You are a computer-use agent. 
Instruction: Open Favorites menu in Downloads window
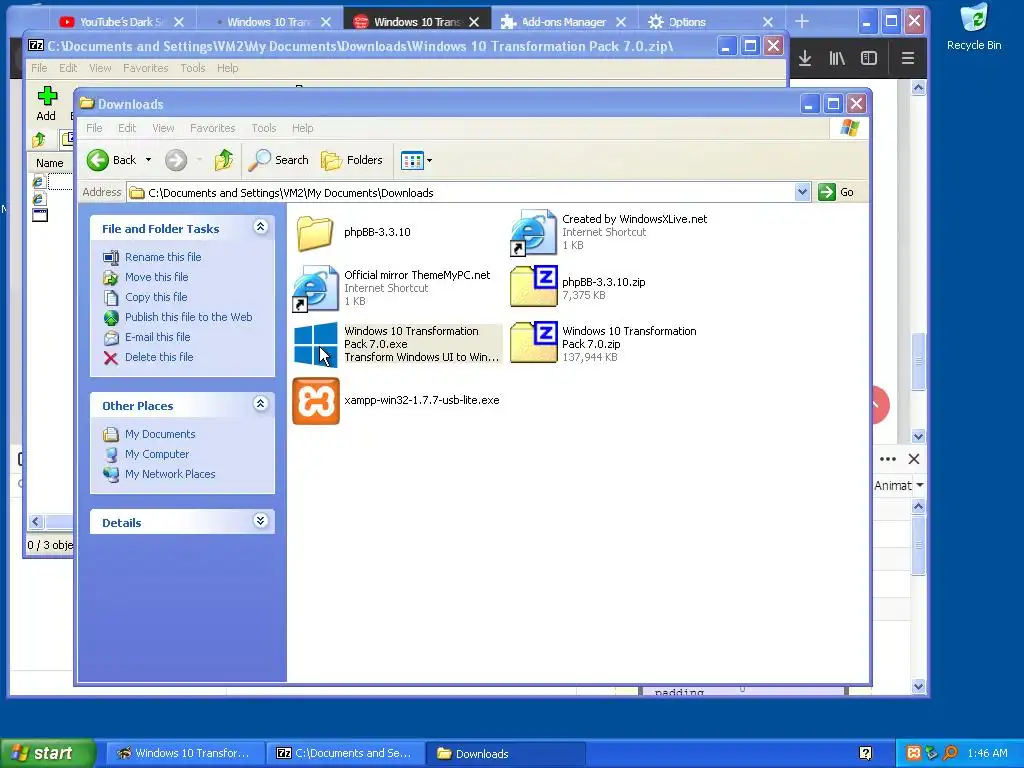coord(212,128)
